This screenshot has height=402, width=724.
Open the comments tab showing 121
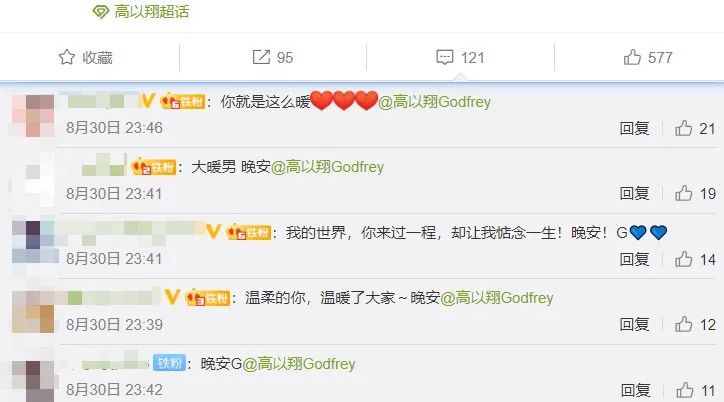pyautogui.click(x=460, y=57)
